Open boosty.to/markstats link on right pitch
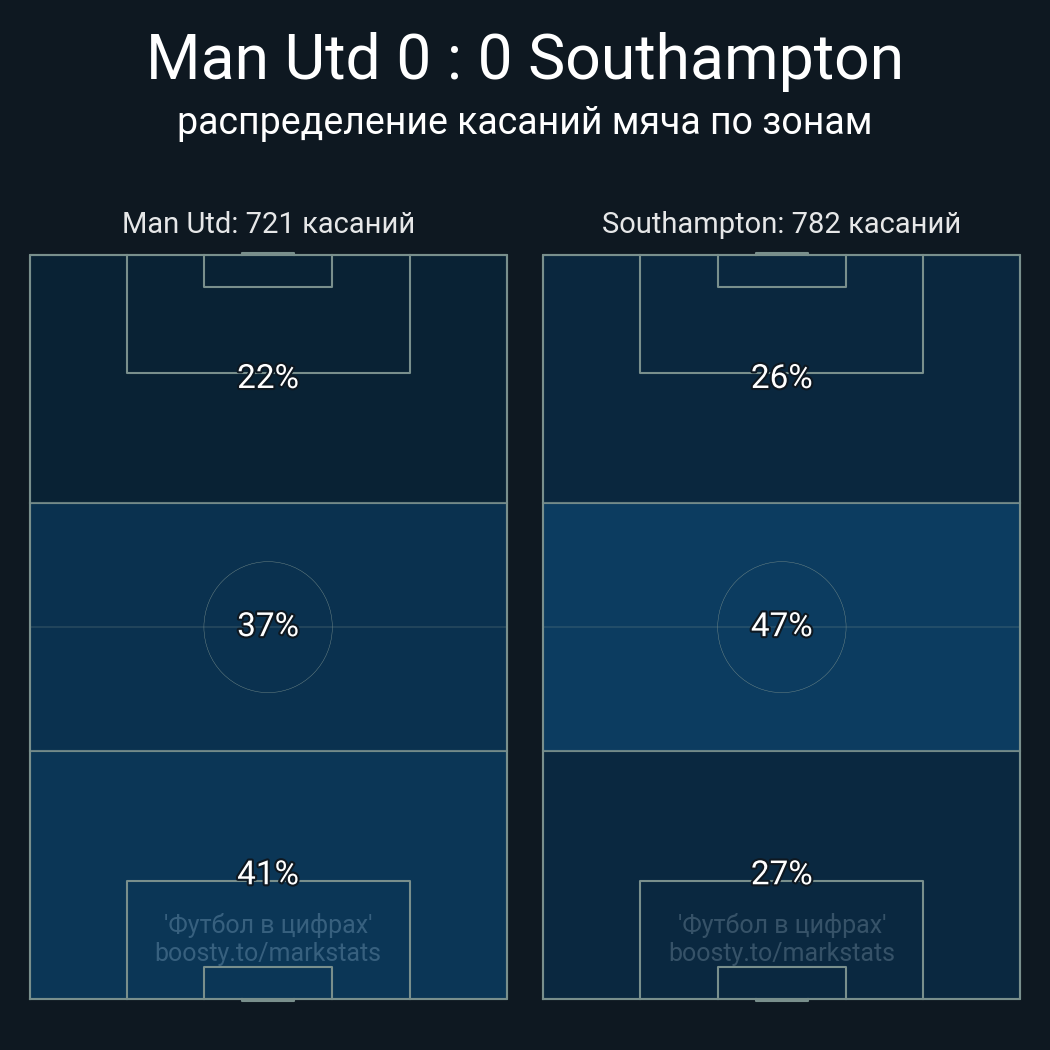This screenshot has width=1050, height=1050. [781, 952]
